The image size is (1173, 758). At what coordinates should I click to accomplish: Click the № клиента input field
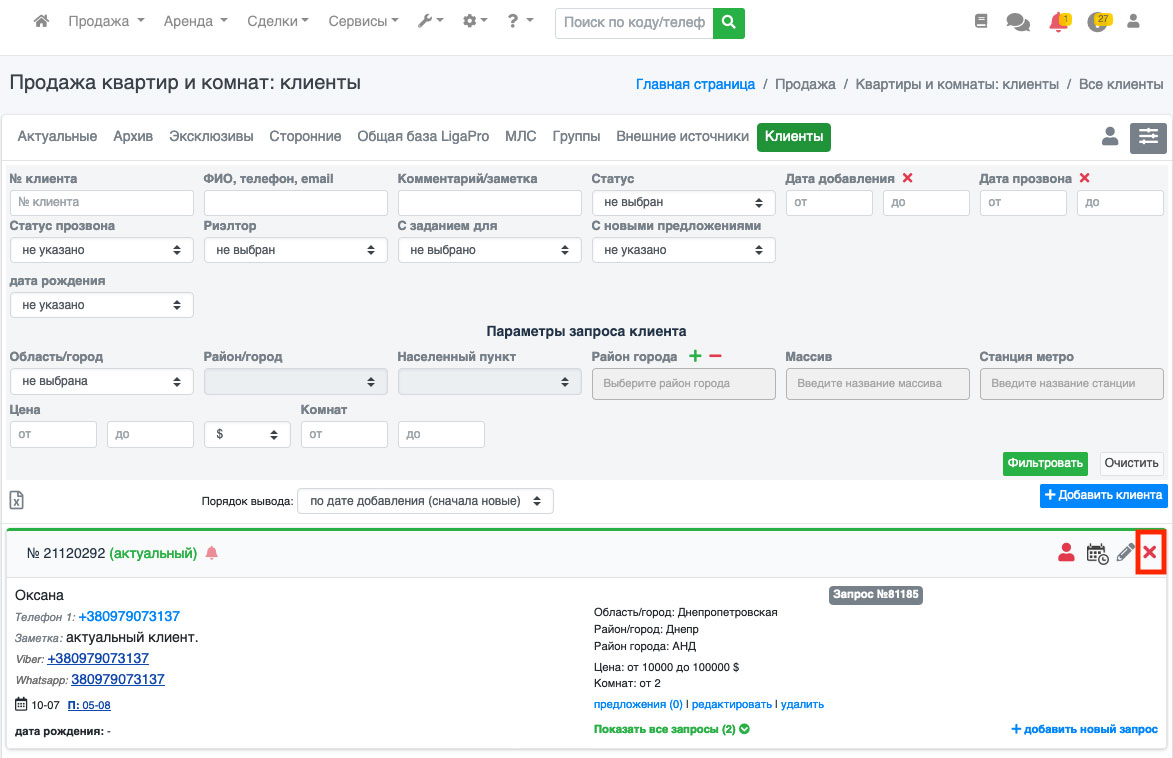tap(101, 202)
